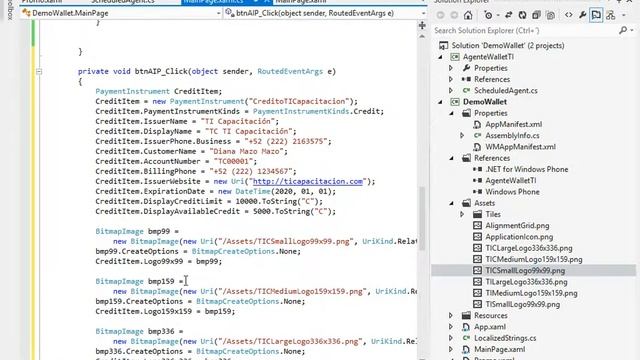Screen dimensions: 640x360
Task: Click inside the Search Solution Explorer box
Action: click(524, 31)
